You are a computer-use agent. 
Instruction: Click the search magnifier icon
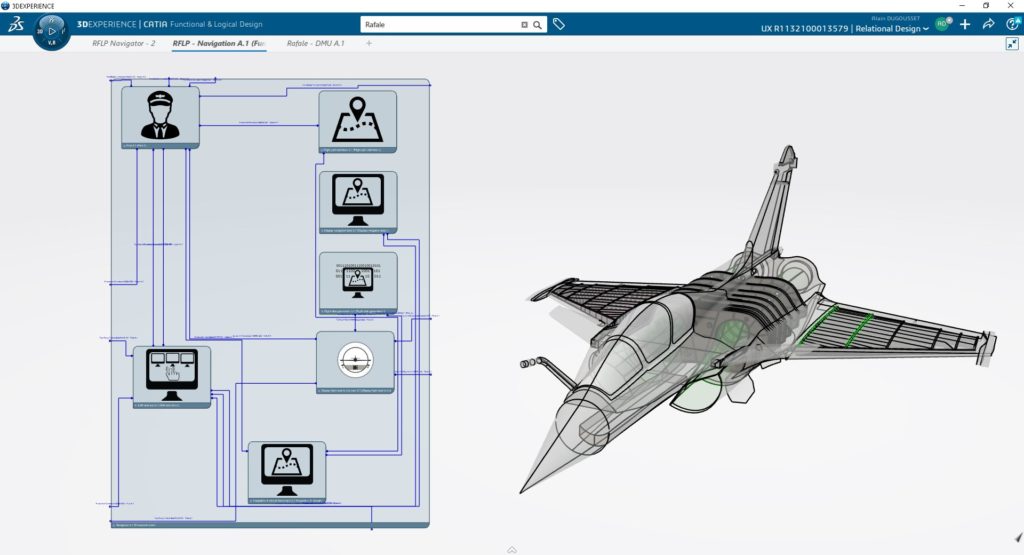[537, 25]
